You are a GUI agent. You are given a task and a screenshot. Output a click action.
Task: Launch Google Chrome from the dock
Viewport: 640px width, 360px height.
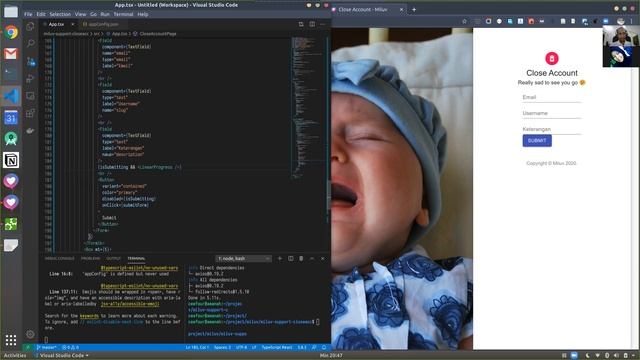pyautogui.click(x=11, y=32)
